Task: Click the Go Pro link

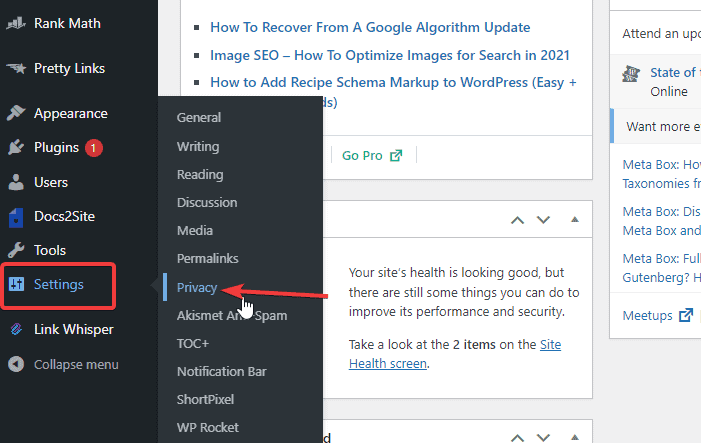Action: 362,156
